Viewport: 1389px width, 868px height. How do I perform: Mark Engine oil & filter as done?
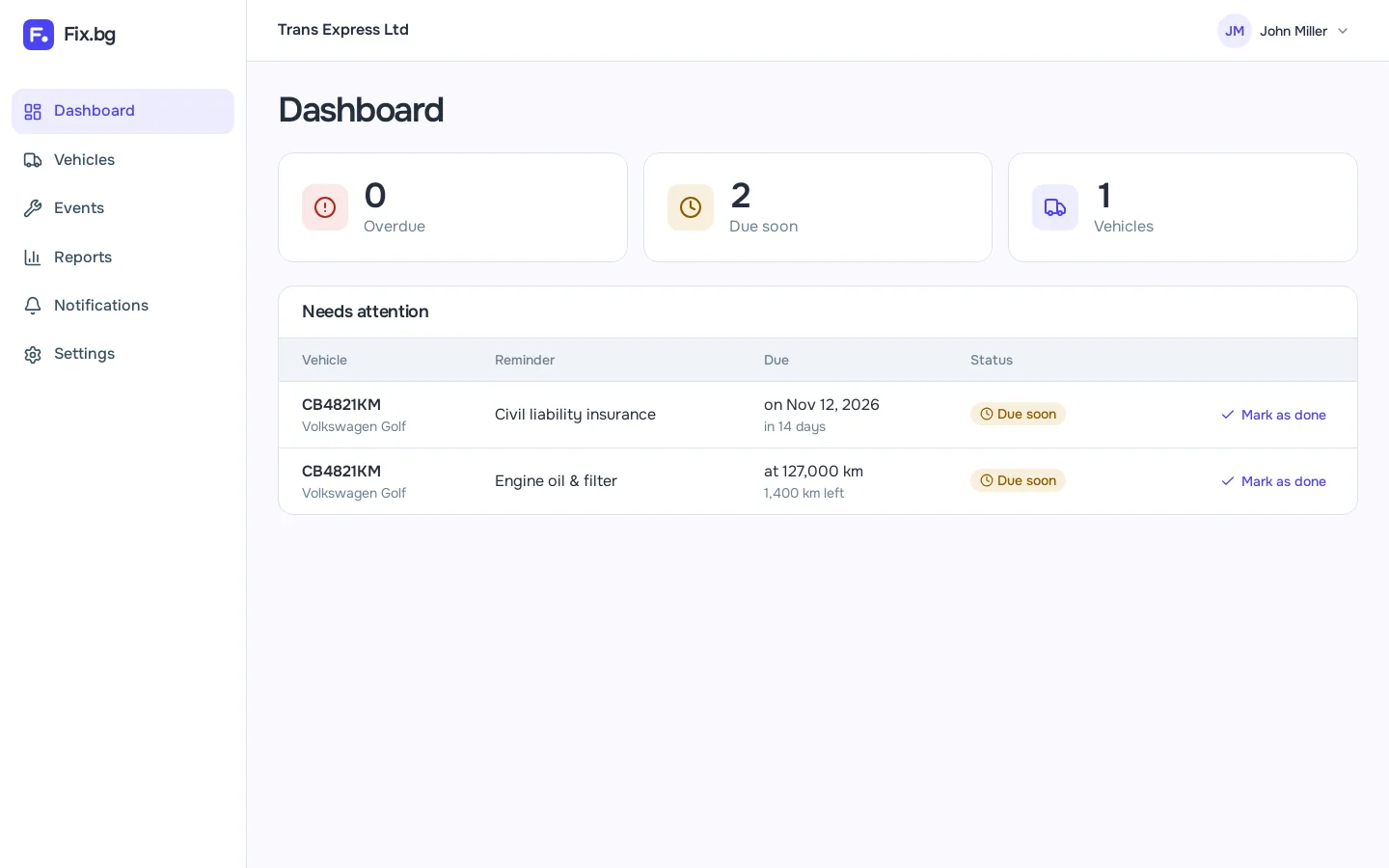(x=1273, y=481)
